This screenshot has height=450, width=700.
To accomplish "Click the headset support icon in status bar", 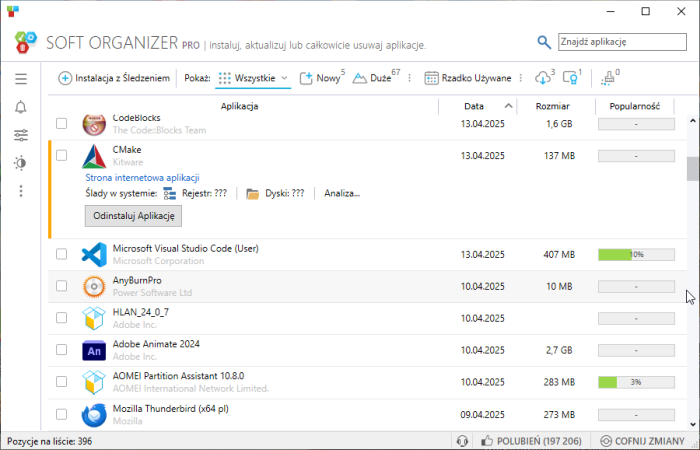I will 462,441.
